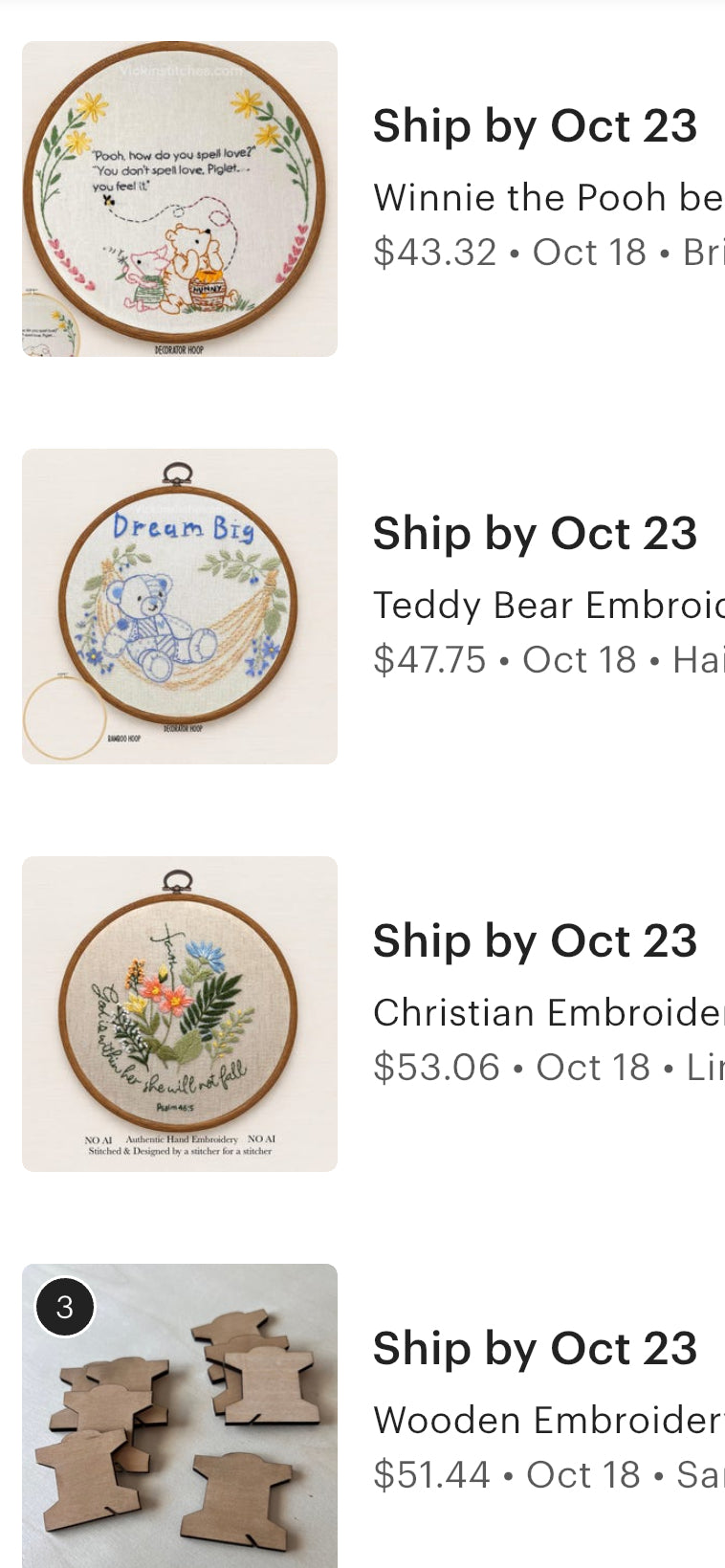Click the Oct 18 date on the $51.44 order
This screenshot has width=725, height=1568.
[x=583, y=1475]
